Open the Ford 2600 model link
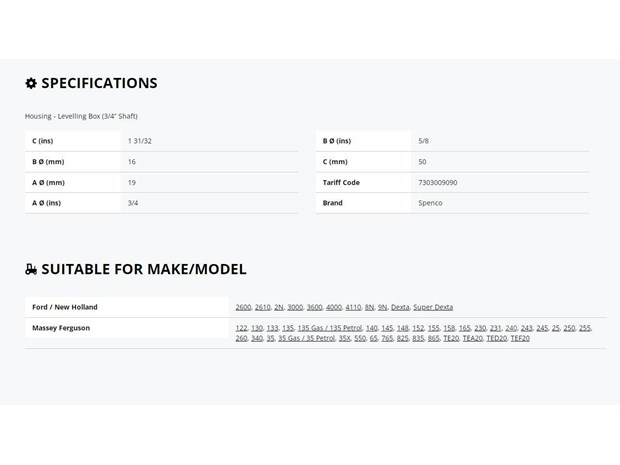The width and height of the screenshot is (620, 465). tap(243, 307)
